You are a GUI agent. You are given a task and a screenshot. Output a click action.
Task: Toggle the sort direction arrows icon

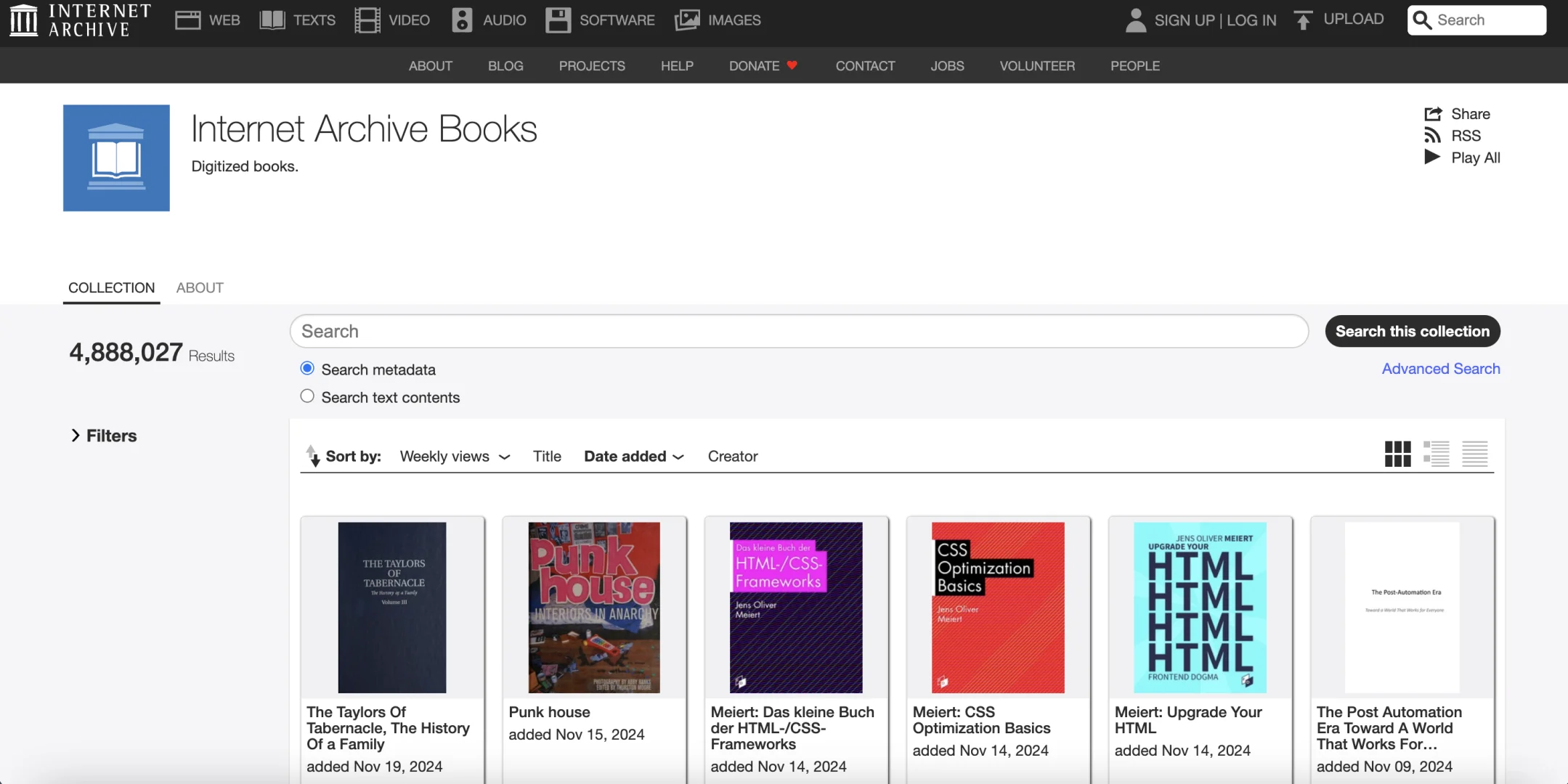pos(312,456)
